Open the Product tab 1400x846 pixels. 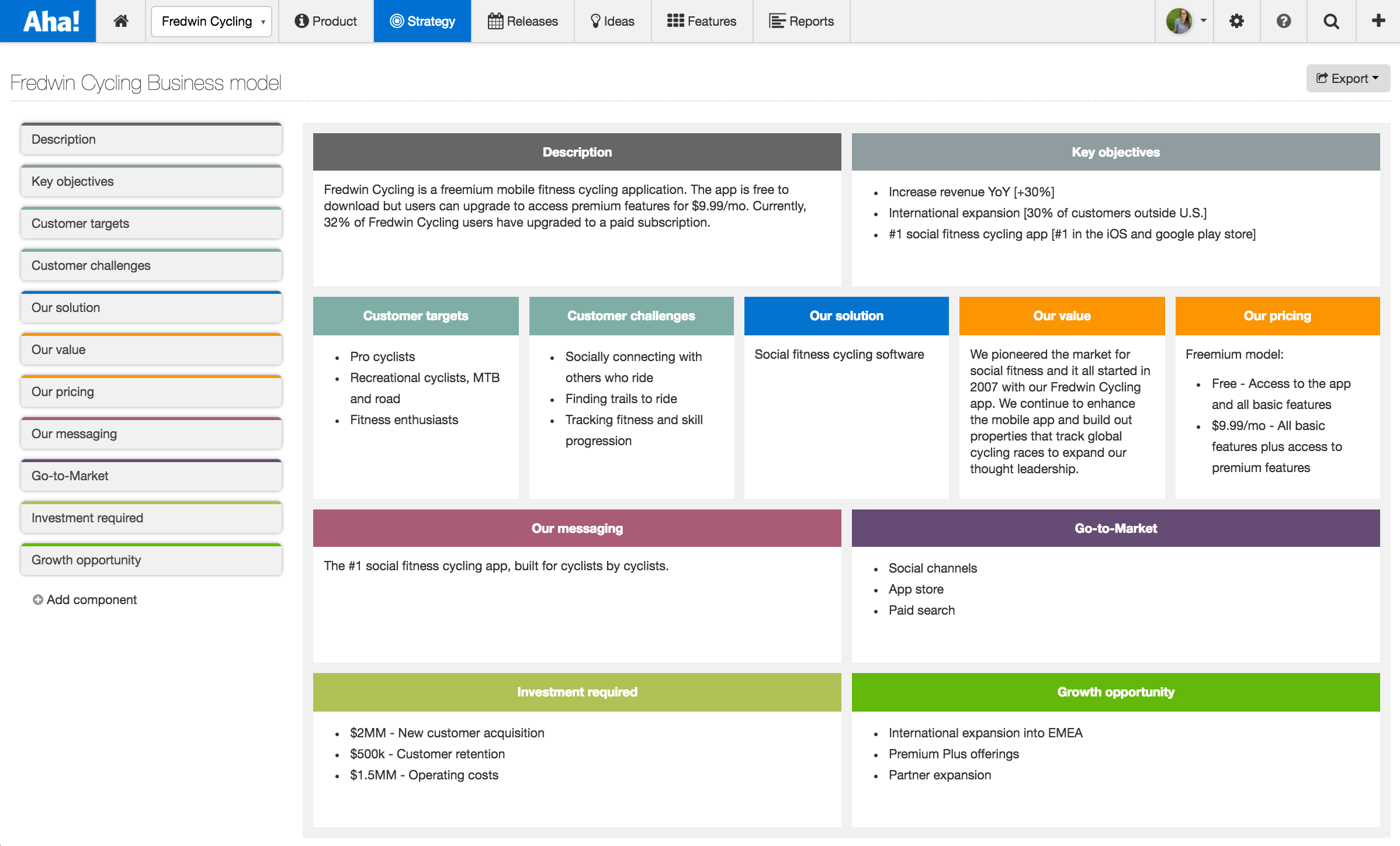tap(326, 21)
